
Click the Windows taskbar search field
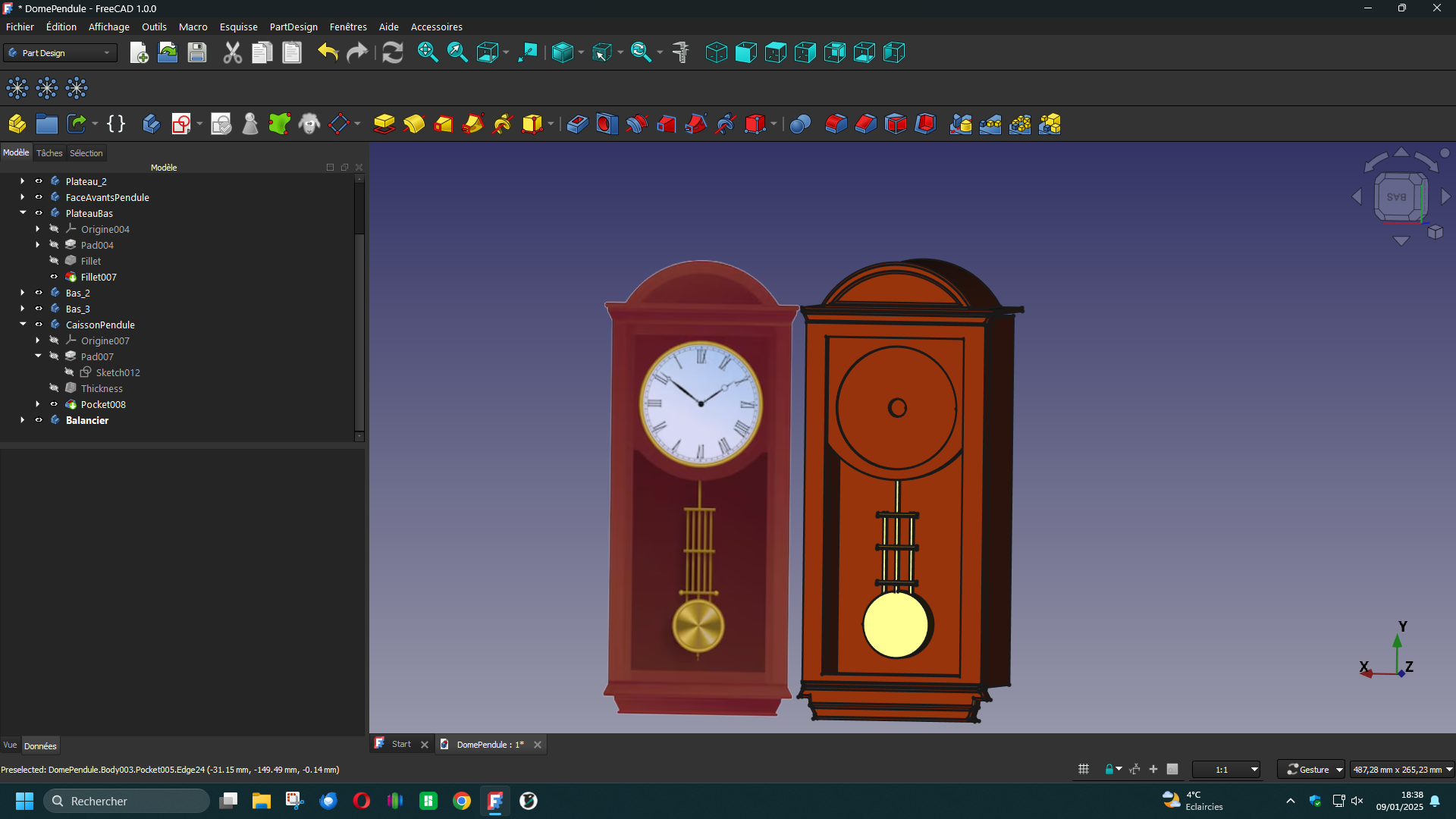coord(127,801)
